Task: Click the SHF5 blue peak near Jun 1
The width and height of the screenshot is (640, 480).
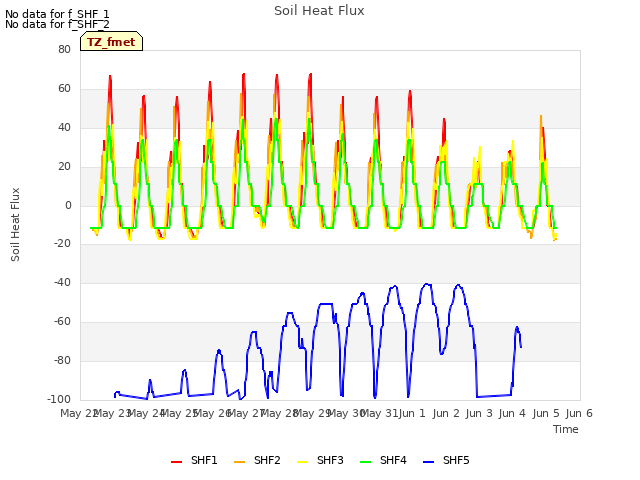Action: 427,284
